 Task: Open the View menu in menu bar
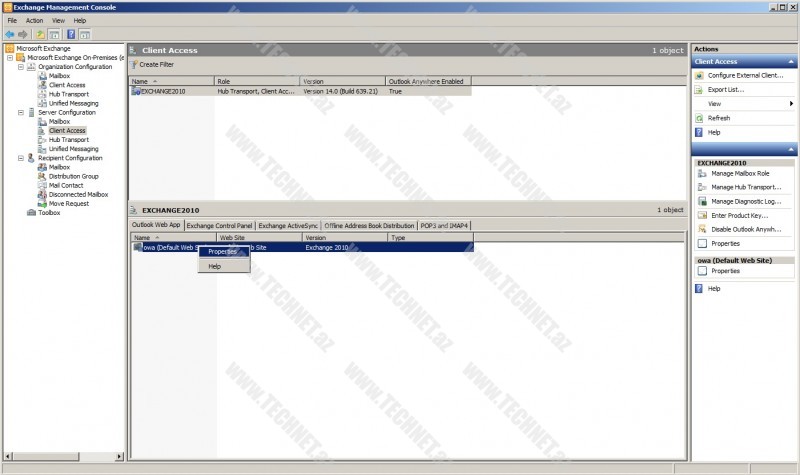pos(58,21)
